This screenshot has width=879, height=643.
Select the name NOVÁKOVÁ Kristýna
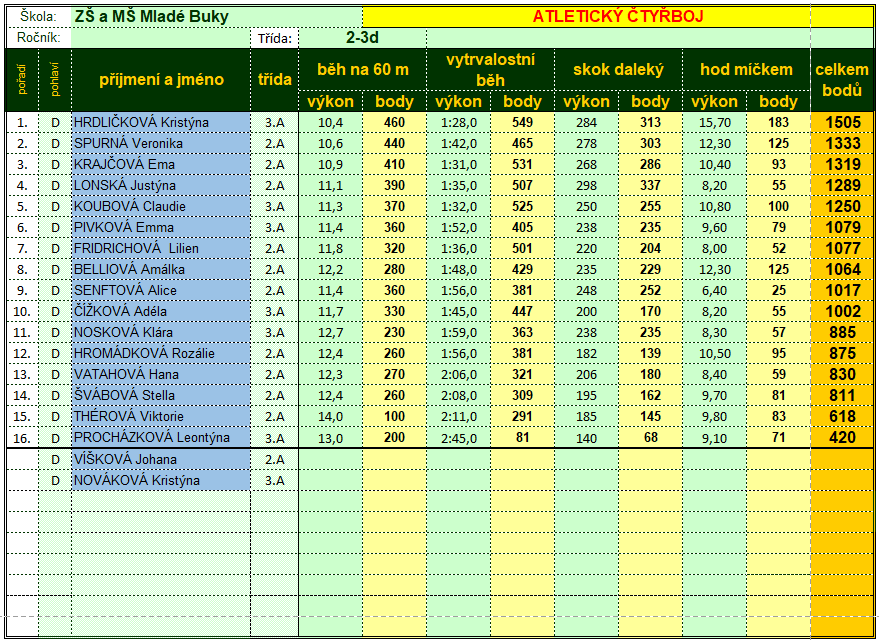161,481
